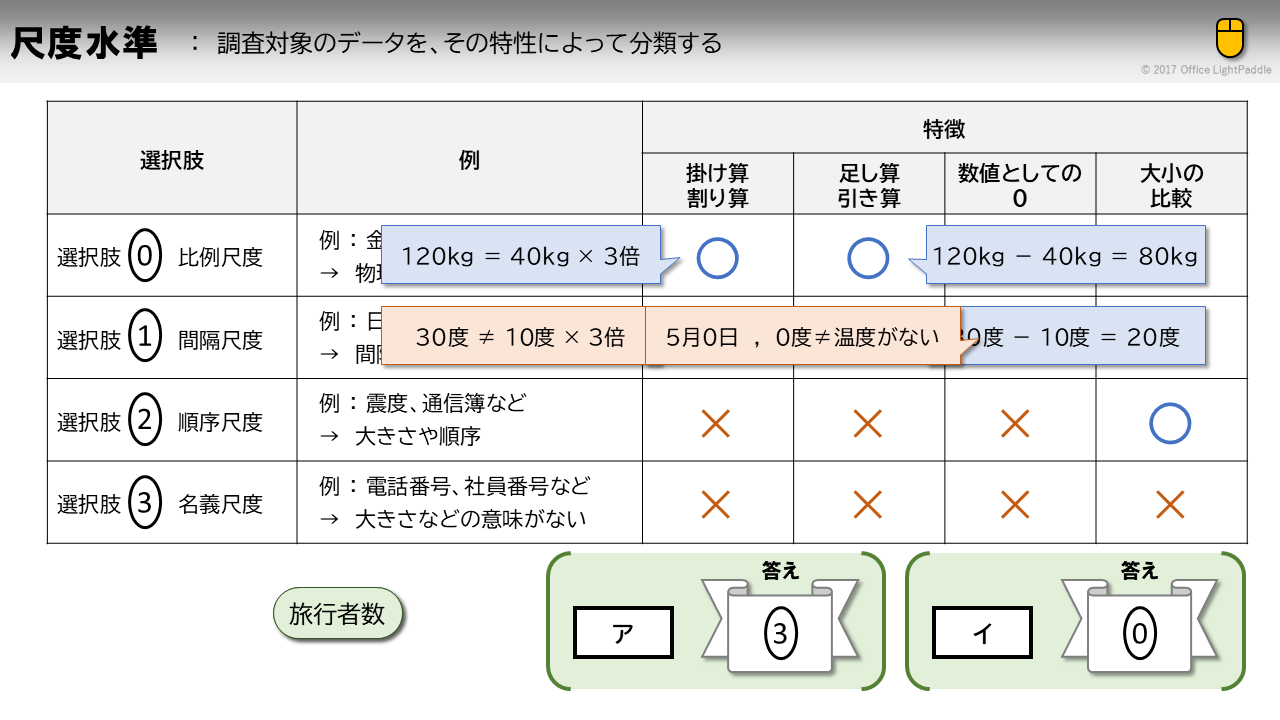Screen dimensions: 1280x720
Task: Click the イ answer box
Action: [x=983, y=633]
